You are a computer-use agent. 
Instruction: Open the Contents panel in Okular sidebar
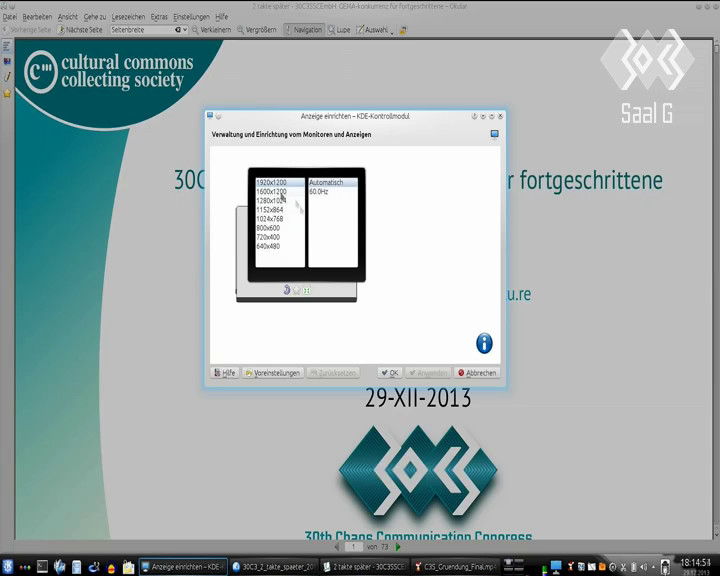coord(7,45)
